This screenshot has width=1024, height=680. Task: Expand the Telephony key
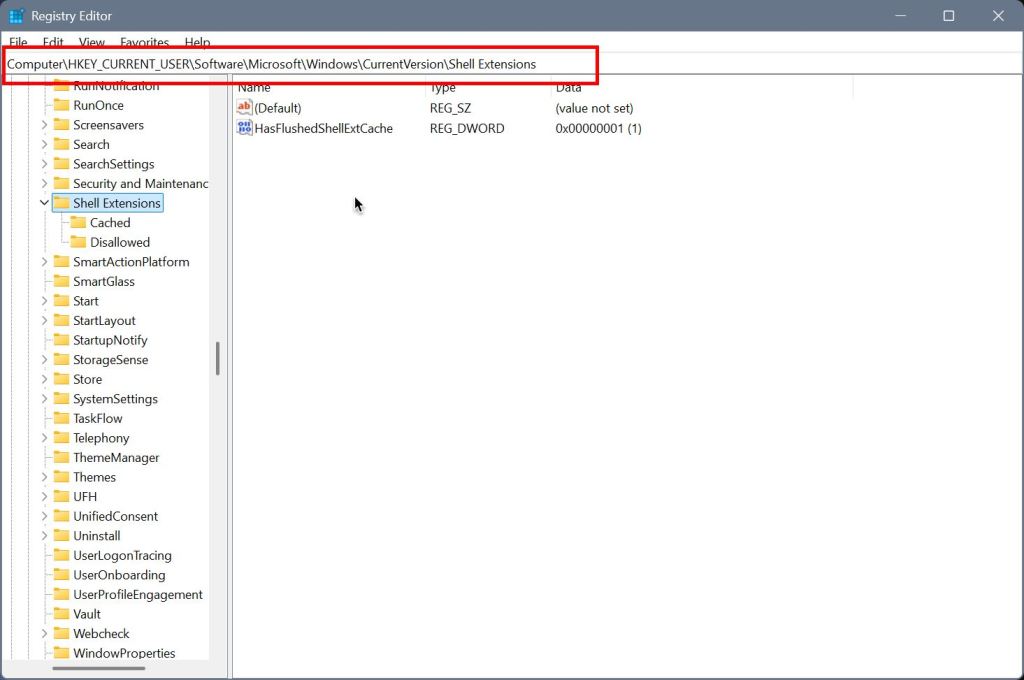click(x=44, y=438)
